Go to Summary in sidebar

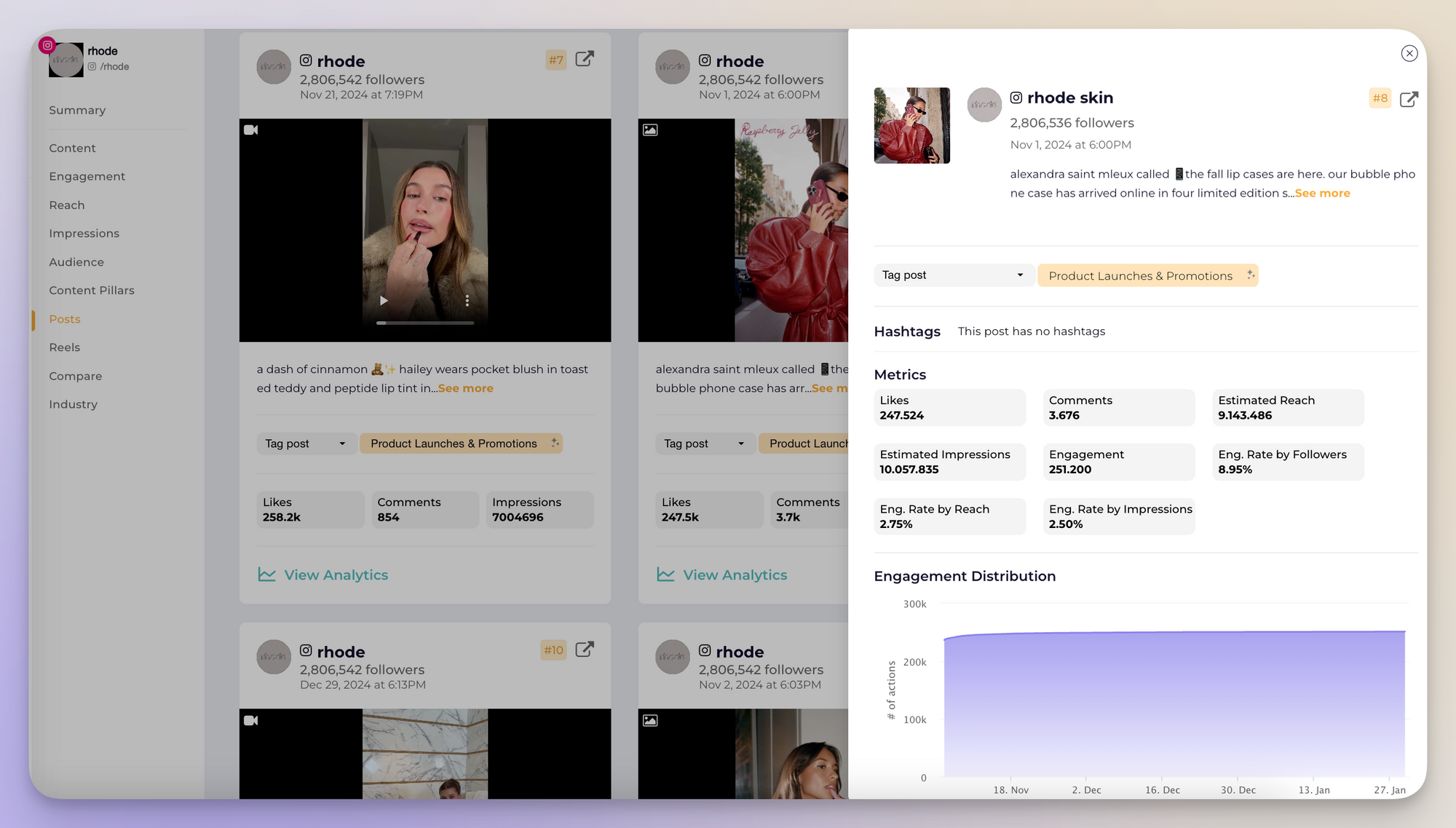[77, 110]
